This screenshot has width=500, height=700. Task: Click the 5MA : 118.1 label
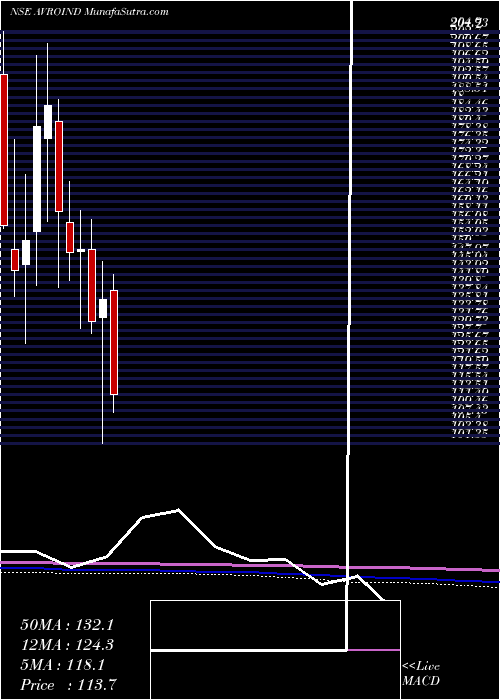[62, 665]
